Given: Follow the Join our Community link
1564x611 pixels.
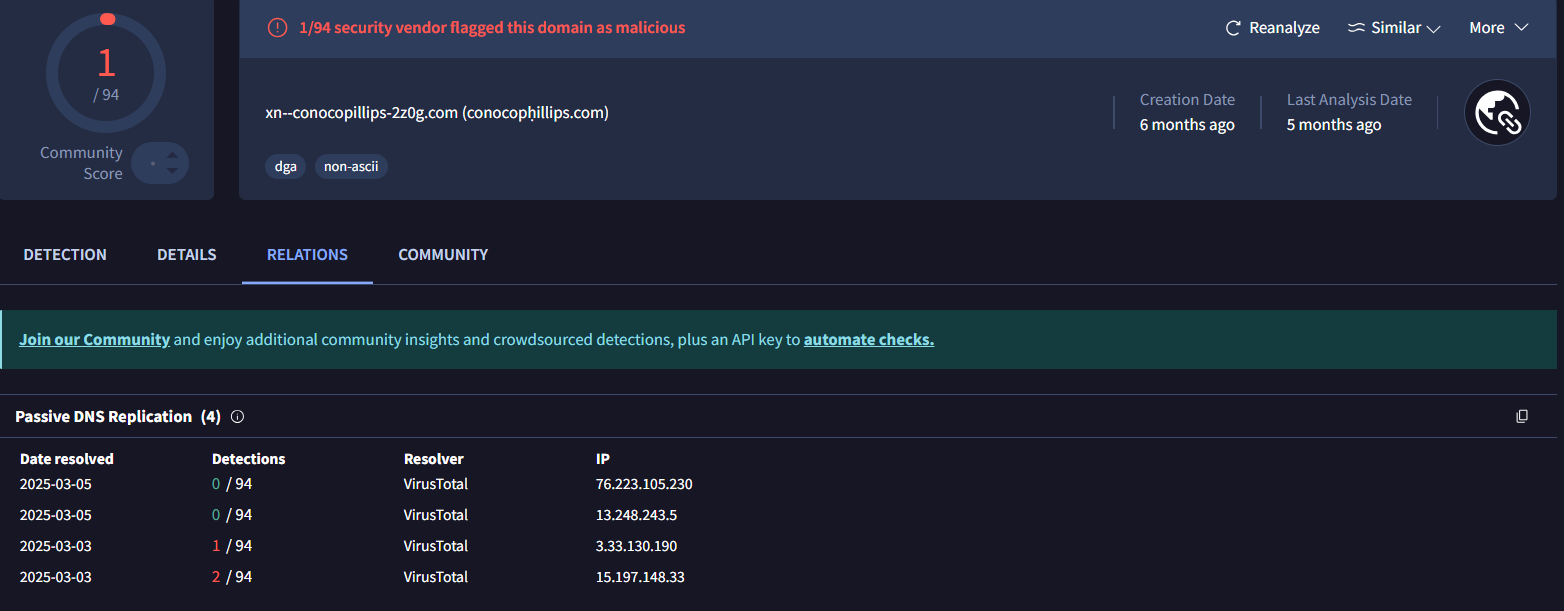Looking at the screenshot, I should tap(95, 340).
